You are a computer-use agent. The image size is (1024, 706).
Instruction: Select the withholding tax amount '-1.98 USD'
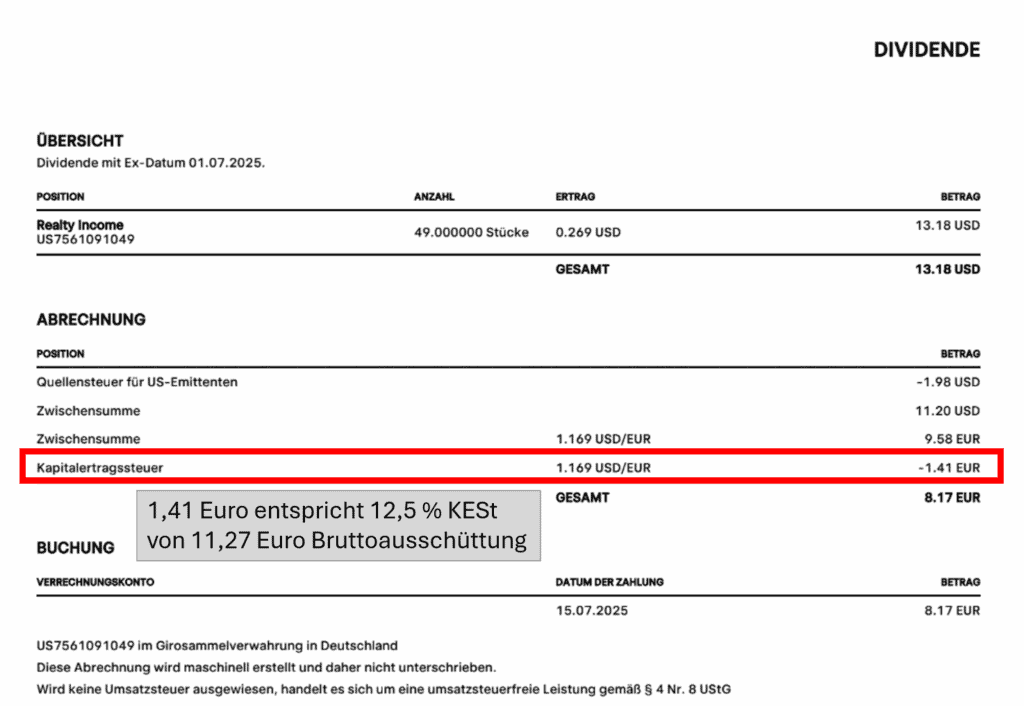(x=948, y=382)
